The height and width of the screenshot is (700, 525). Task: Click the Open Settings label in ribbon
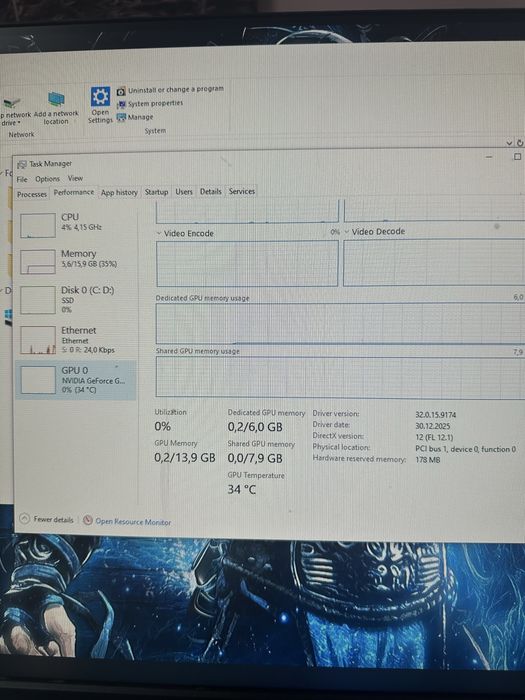pyautogui.click(x=100, y=116)
